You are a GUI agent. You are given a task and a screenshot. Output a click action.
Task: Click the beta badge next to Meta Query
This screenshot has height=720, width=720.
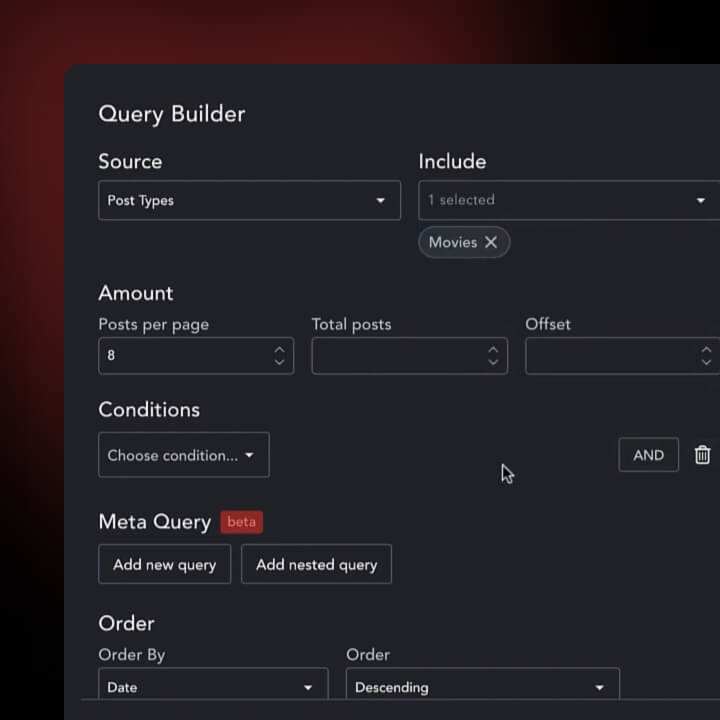pos(241,522)
